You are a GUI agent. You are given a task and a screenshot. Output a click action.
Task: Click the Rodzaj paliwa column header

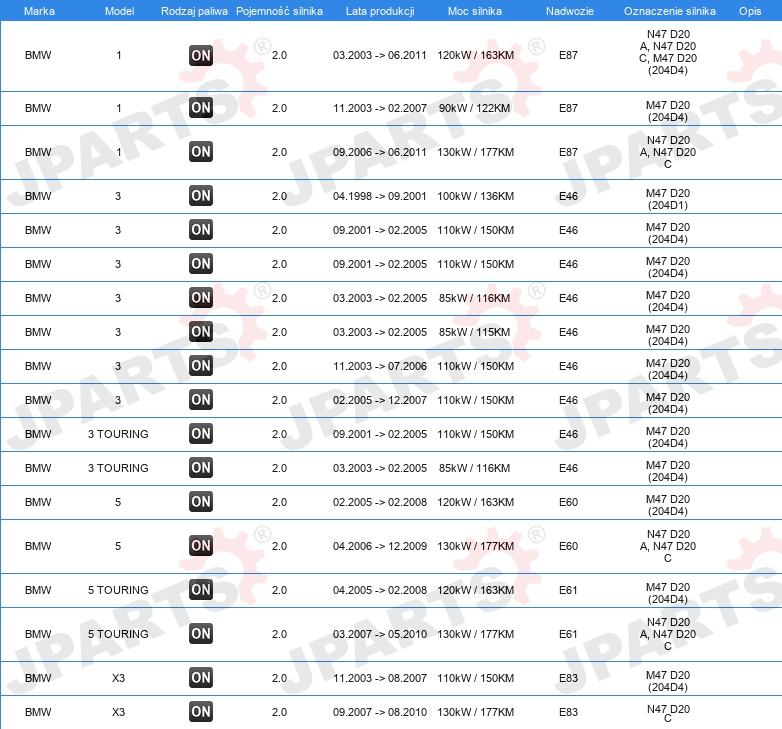(x=194, y=11)
